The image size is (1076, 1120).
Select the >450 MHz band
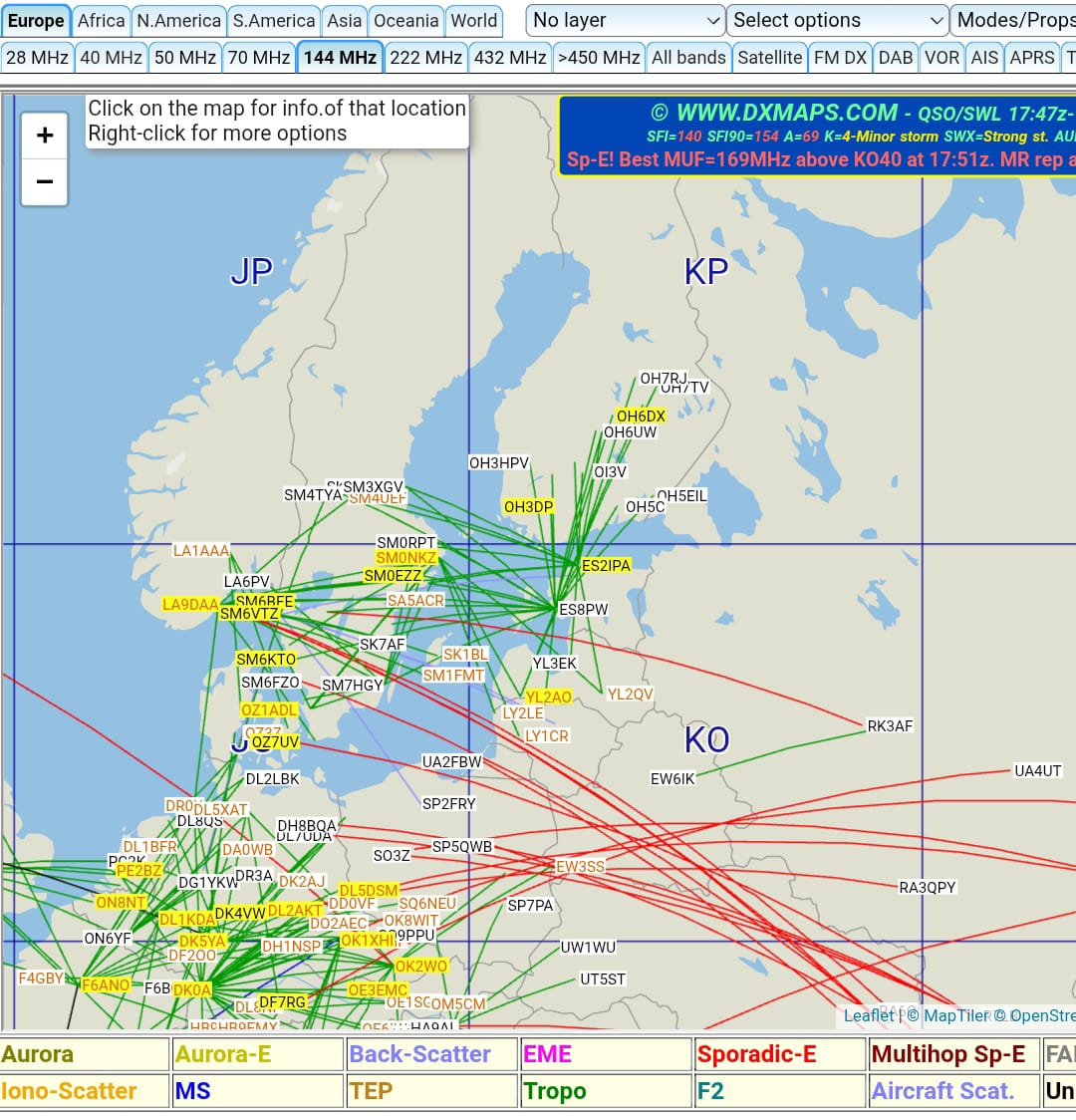(x=599, y=57)
